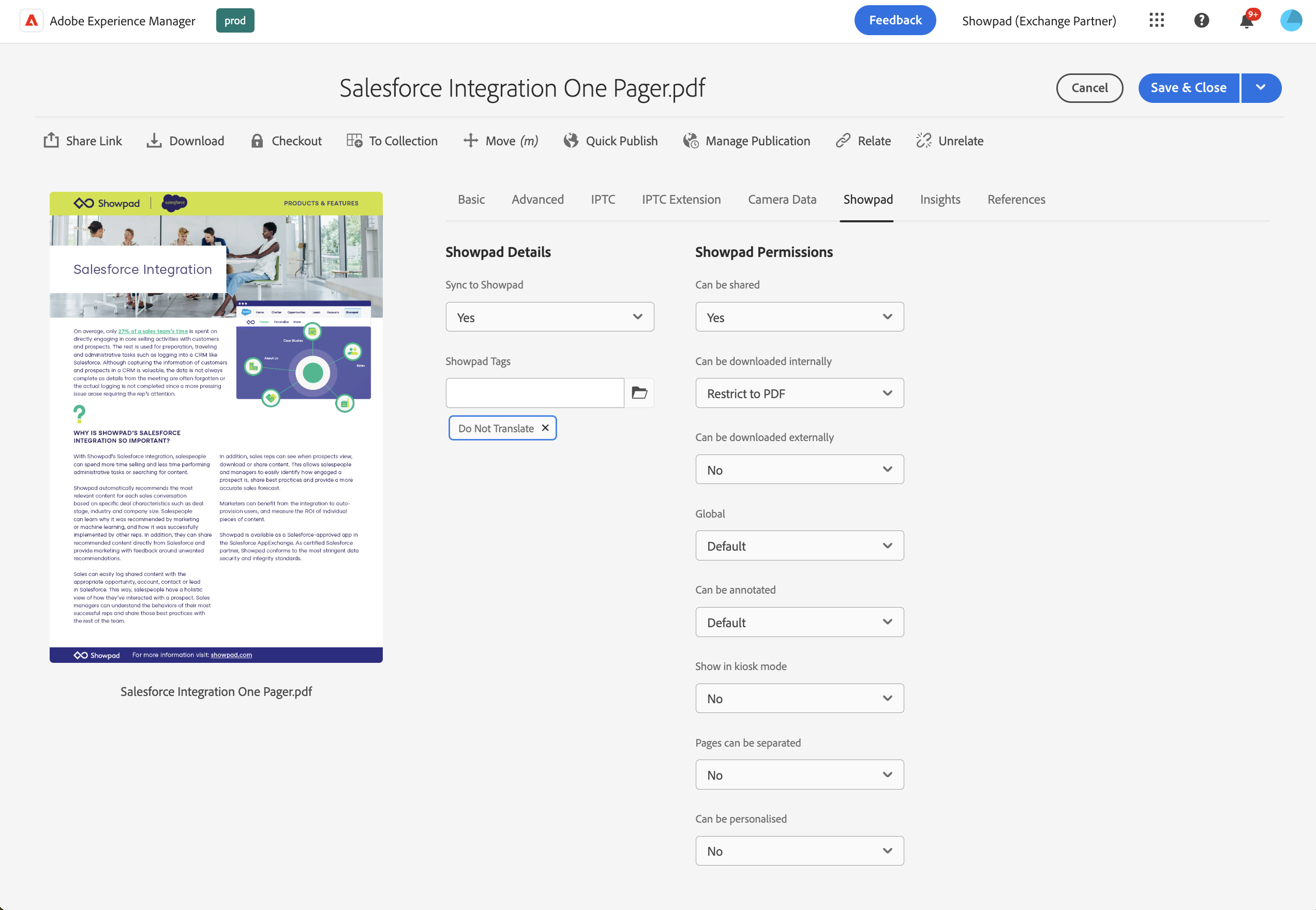
Task: Click the Quick Publish globe icon
Action: coord(571,140)
